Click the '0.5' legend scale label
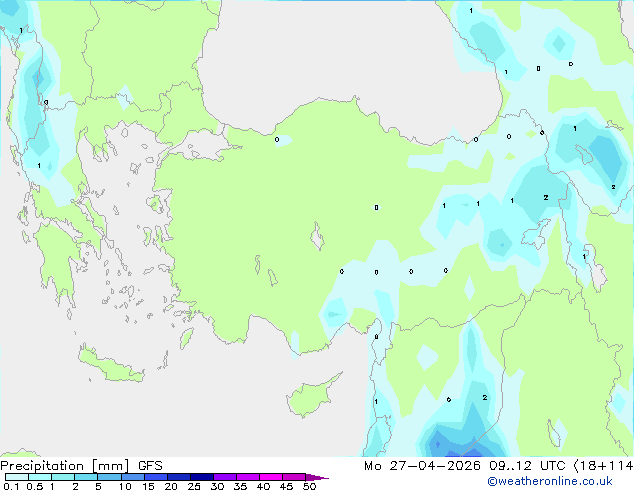The image size is (634, 490). point(35,486)
